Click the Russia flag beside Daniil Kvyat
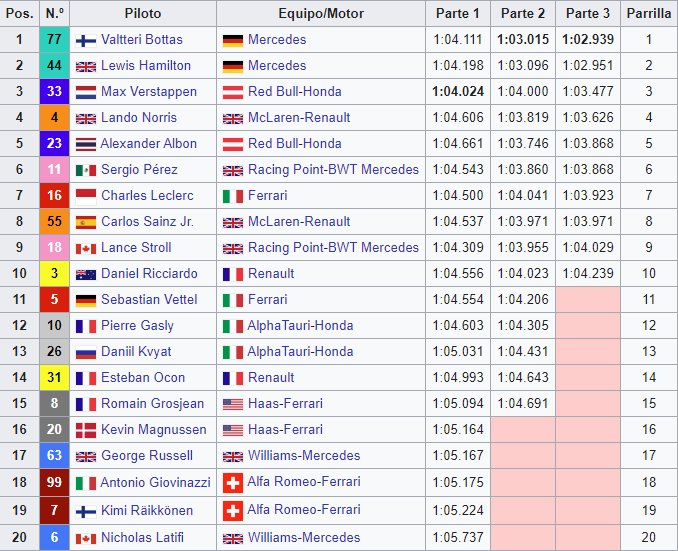Screen dimensions: 678x551 (86, 352)
